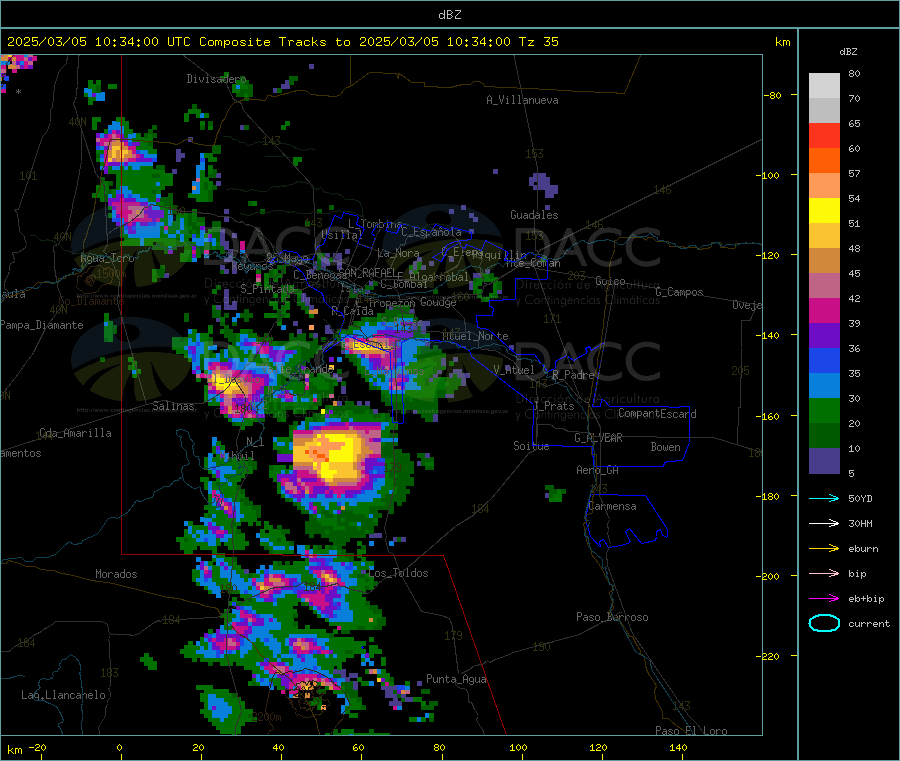Select the gray 70–65 dBZ swatch
900x761 pixels.
[824, 111]
